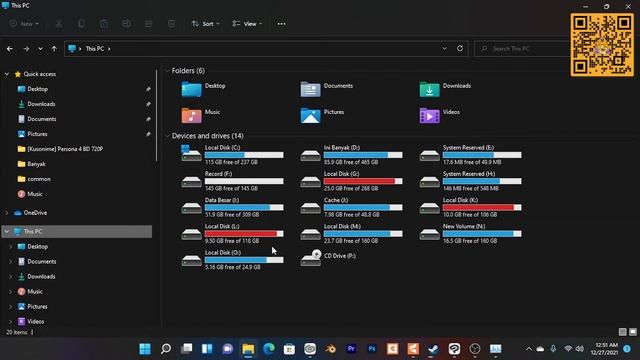Open the Documents folder icon under Folders
This screenshot has height=360, width=640.
pos(310,89)
